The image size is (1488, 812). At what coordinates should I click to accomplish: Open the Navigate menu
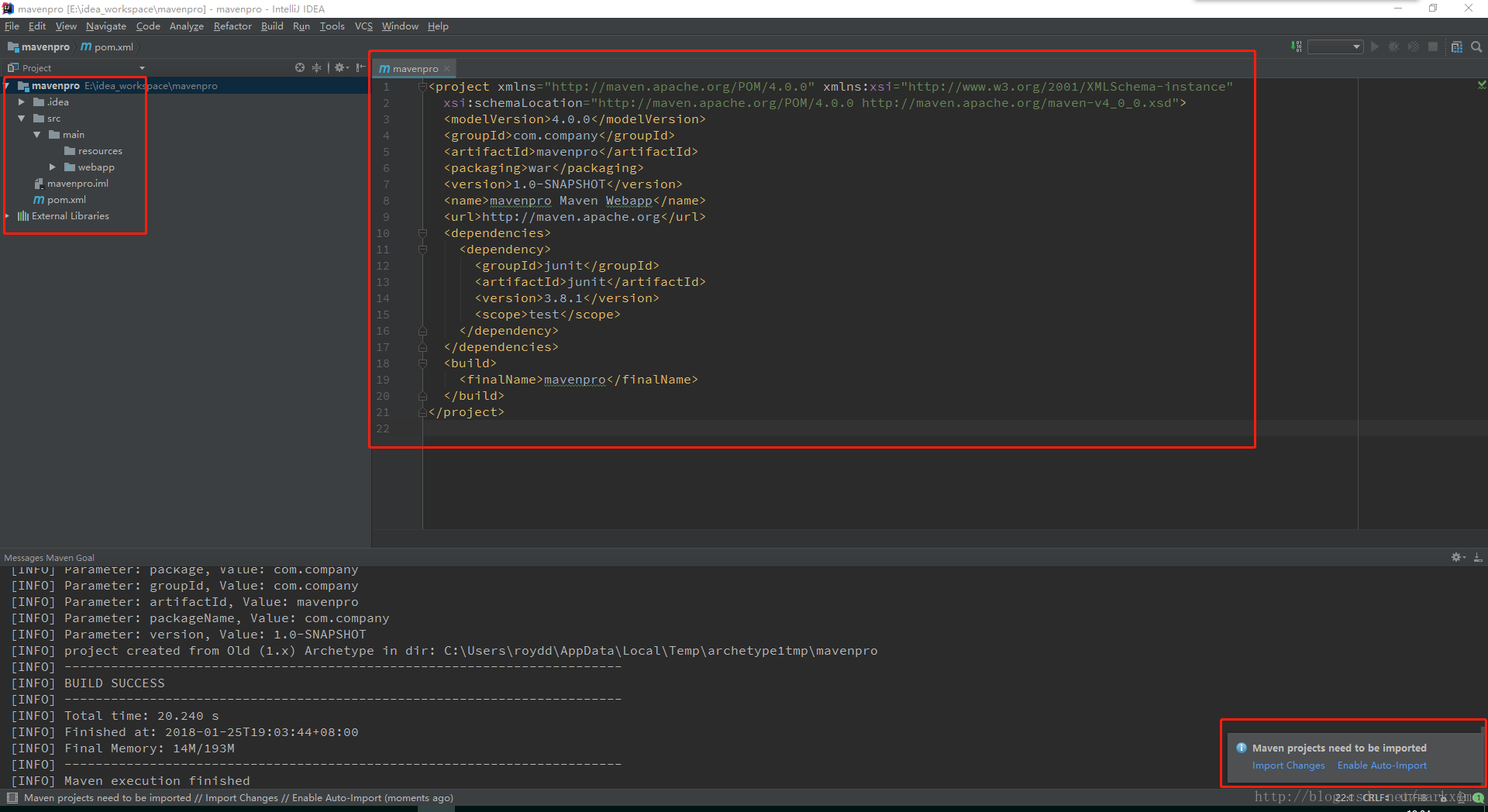pos(106,26)
